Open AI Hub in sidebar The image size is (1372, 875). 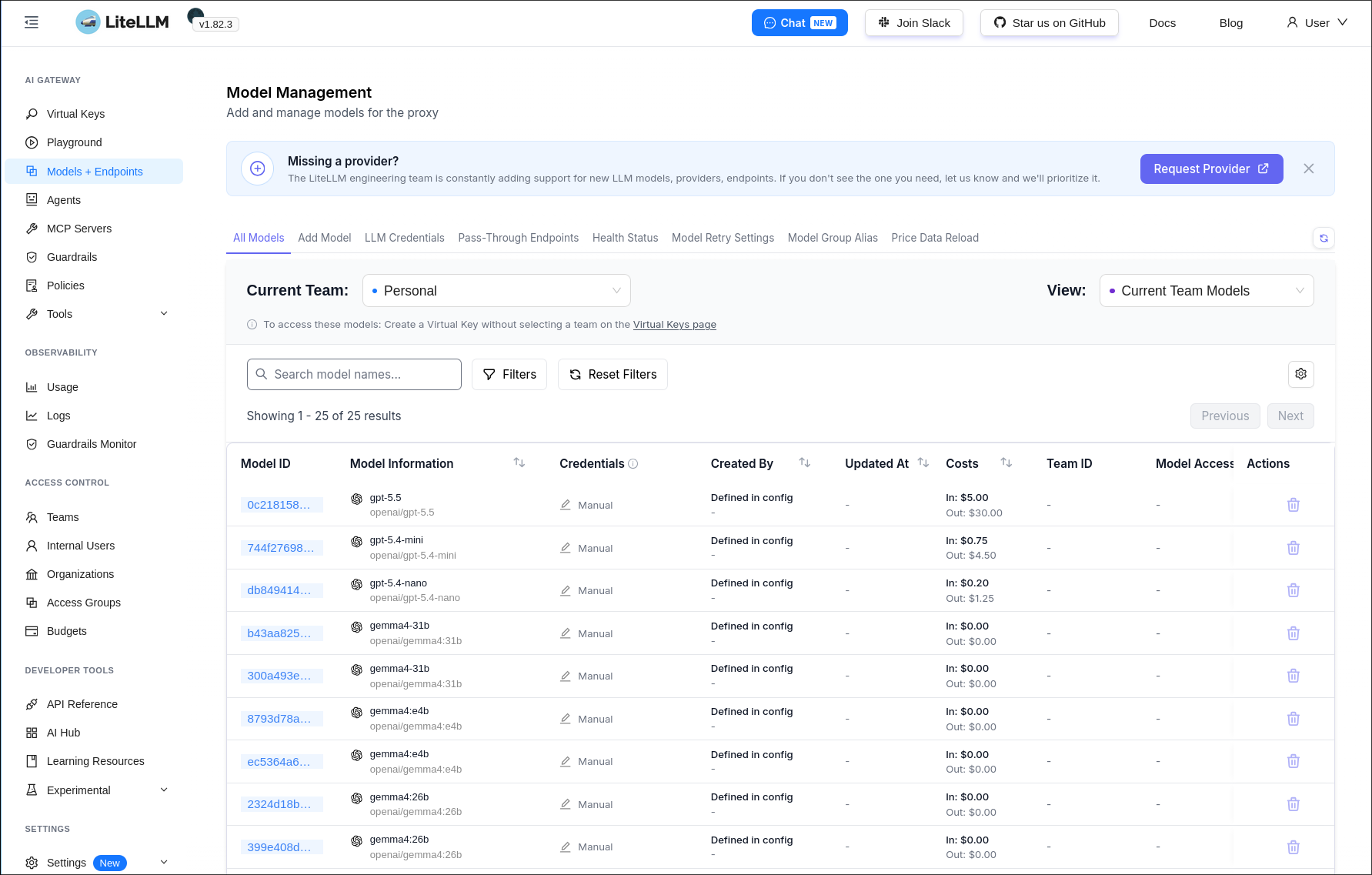pos(94,733)
